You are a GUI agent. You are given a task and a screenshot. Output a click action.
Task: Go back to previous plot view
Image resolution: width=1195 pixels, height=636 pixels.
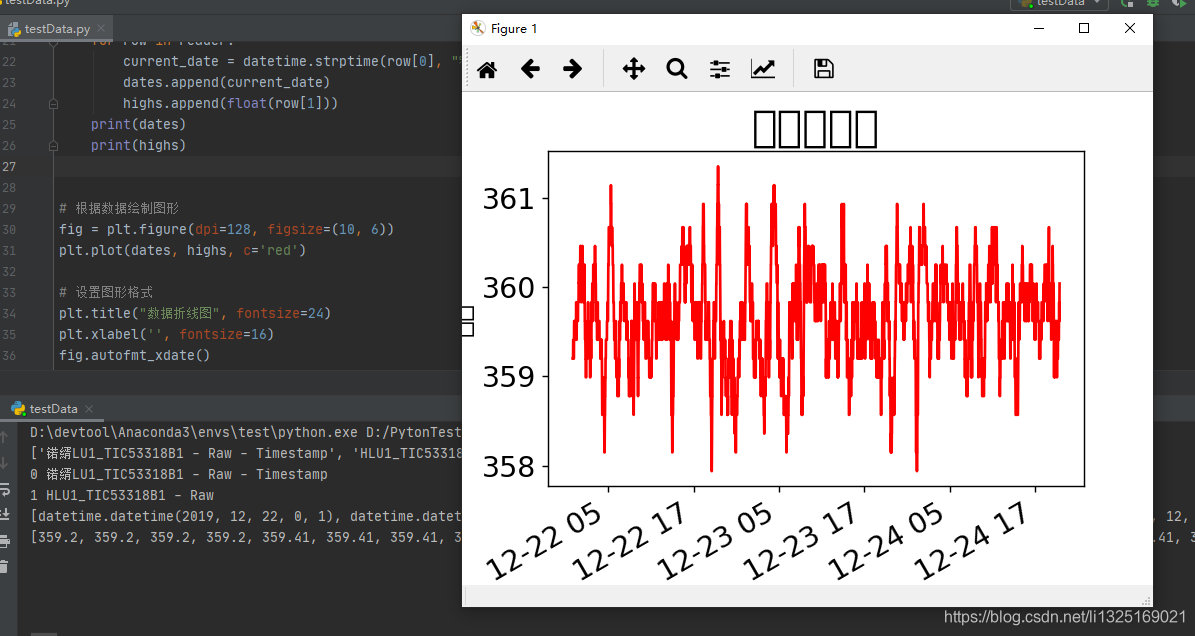pos(530,69)
